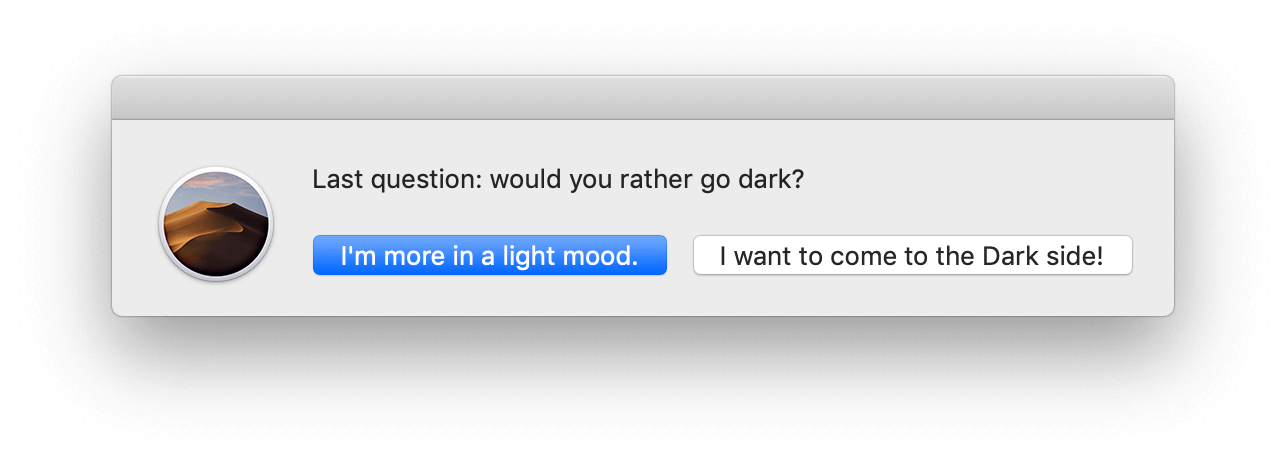Switch to dark mode via the Dark side button
Image resolution: width=1286 pixels, height=464 pixels.
pos(912,255)
